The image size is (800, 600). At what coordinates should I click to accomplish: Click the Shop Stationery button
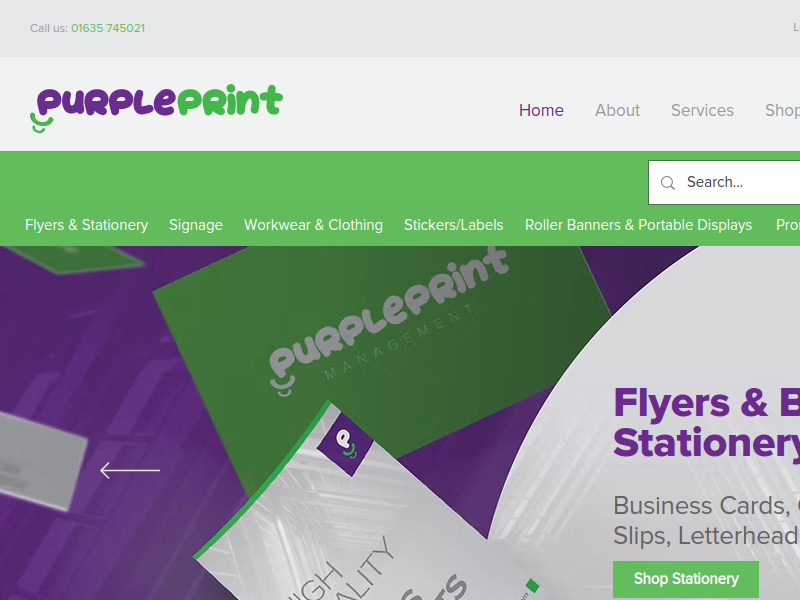686,579
